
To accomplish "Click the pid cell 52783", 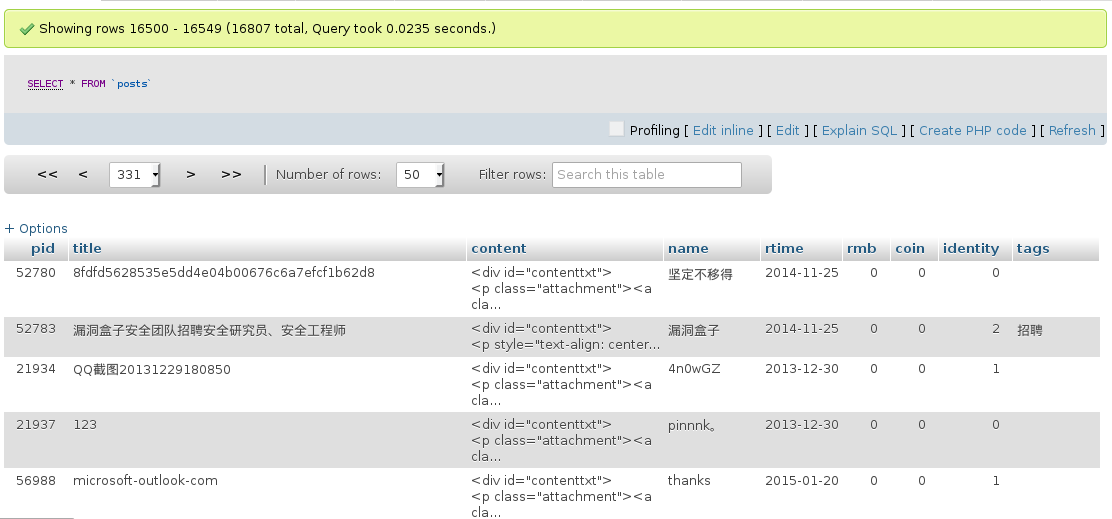I will pyautogui.click(x=35, y=329).
